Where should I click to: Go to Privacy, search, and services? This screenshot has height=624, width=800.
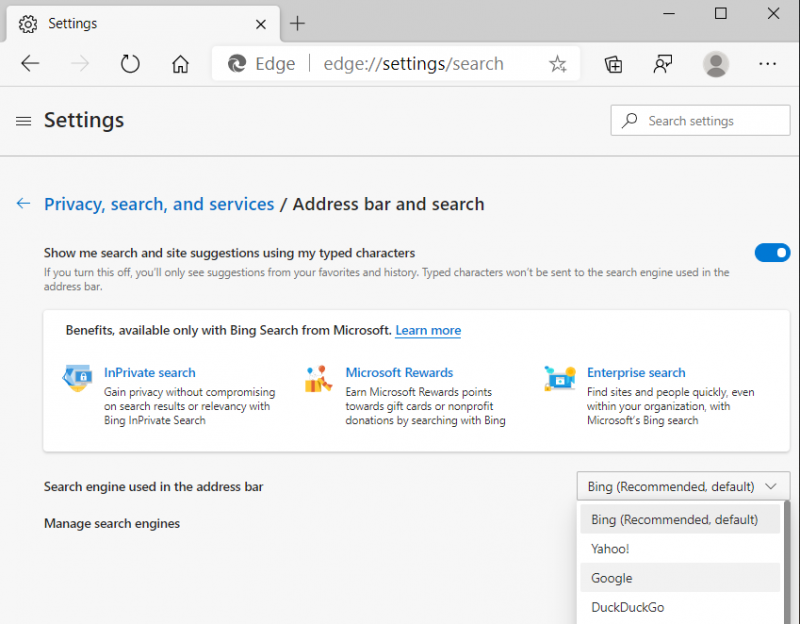(x=159, y=204)
